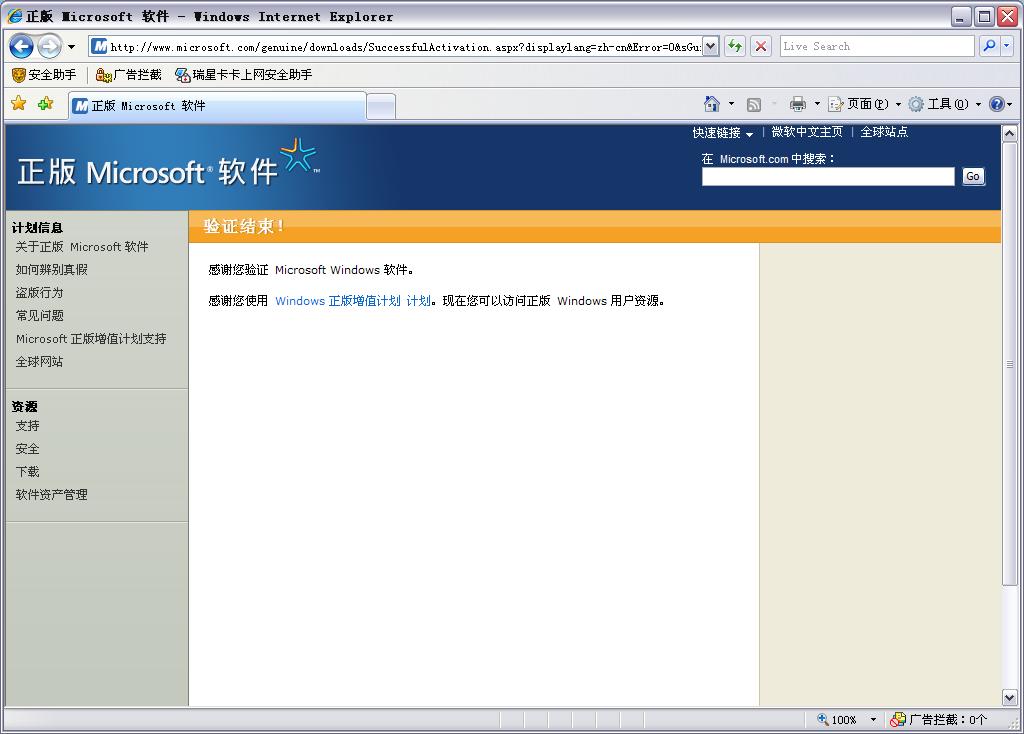Viewport: 1024px width, 734px height.
Task: Click the Live Search magnifier button
Action: (x=989, y=46)
